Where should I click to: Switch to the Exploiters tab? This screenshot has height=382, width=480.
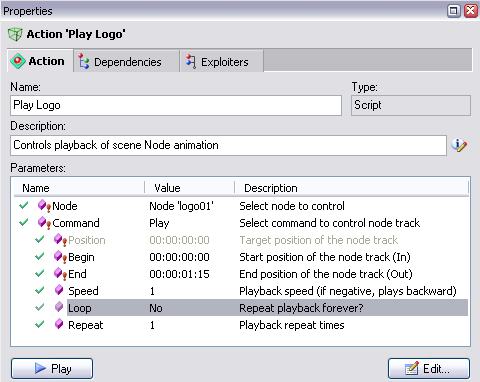(x=222, y=61)
